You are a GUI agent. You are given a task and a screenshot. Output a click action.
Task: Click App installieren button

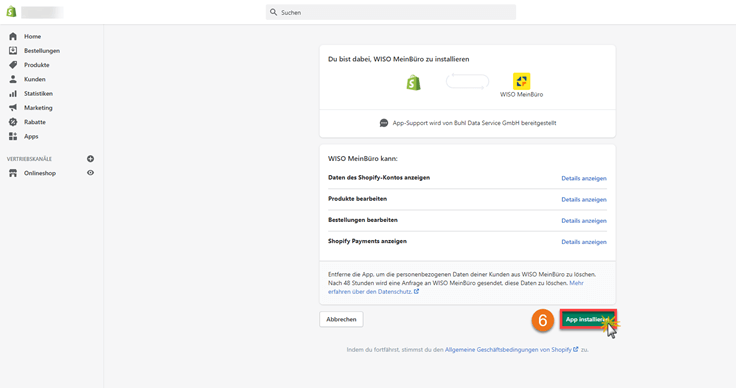point(588,319)
